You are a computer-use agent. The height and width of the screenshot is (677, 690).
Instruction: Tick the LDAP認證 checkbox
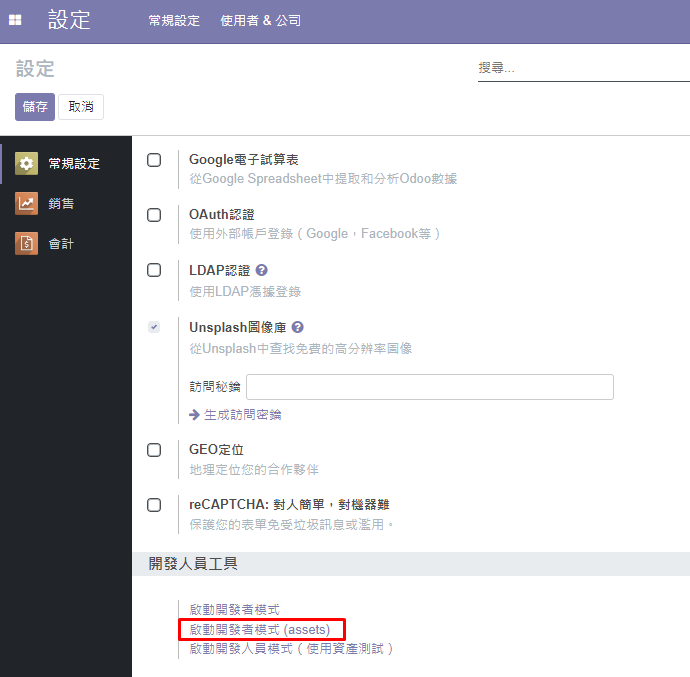click(154, 270)
